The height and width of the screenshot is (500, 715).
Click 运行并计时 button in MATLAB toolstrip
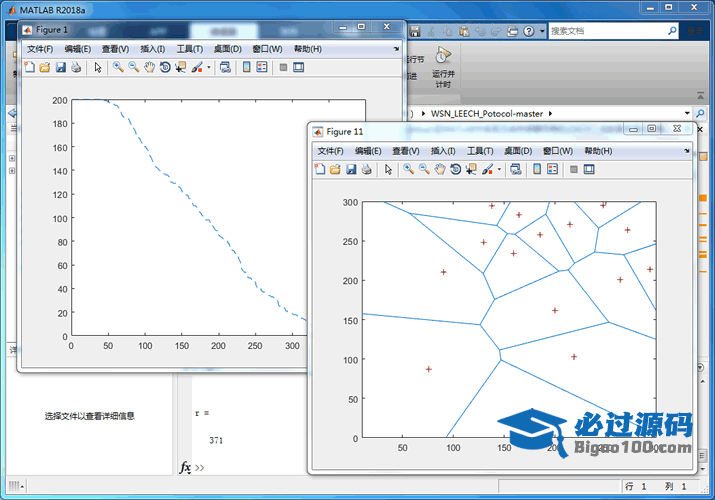pyautogui.click(x=443, y=67)
